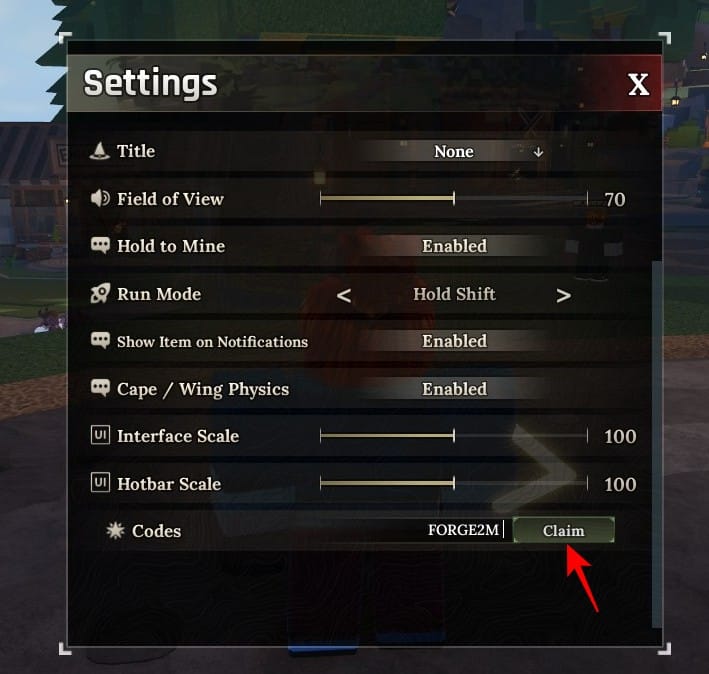Click the chat bubble icon beside Hold to Mine
The width and height of the screenshot is (709, 674).
click(100, 245)
